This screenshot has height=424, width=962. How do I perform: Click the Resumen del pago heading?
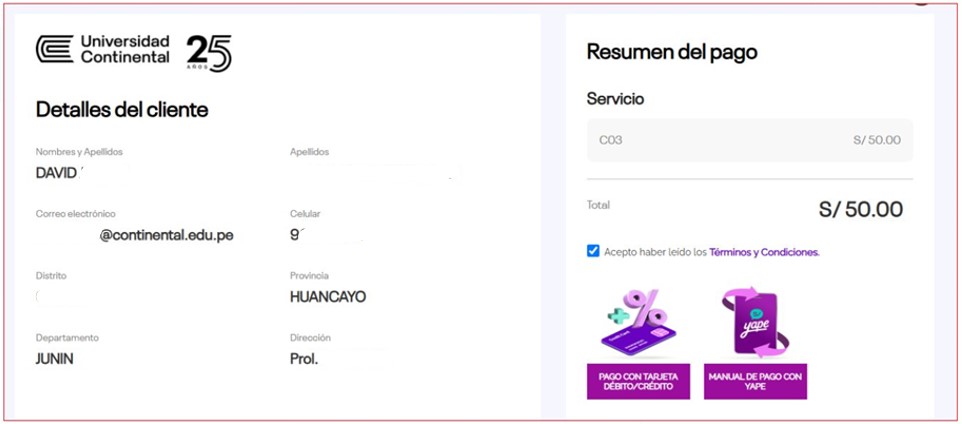pyautogui.click(x=672, y=52)
